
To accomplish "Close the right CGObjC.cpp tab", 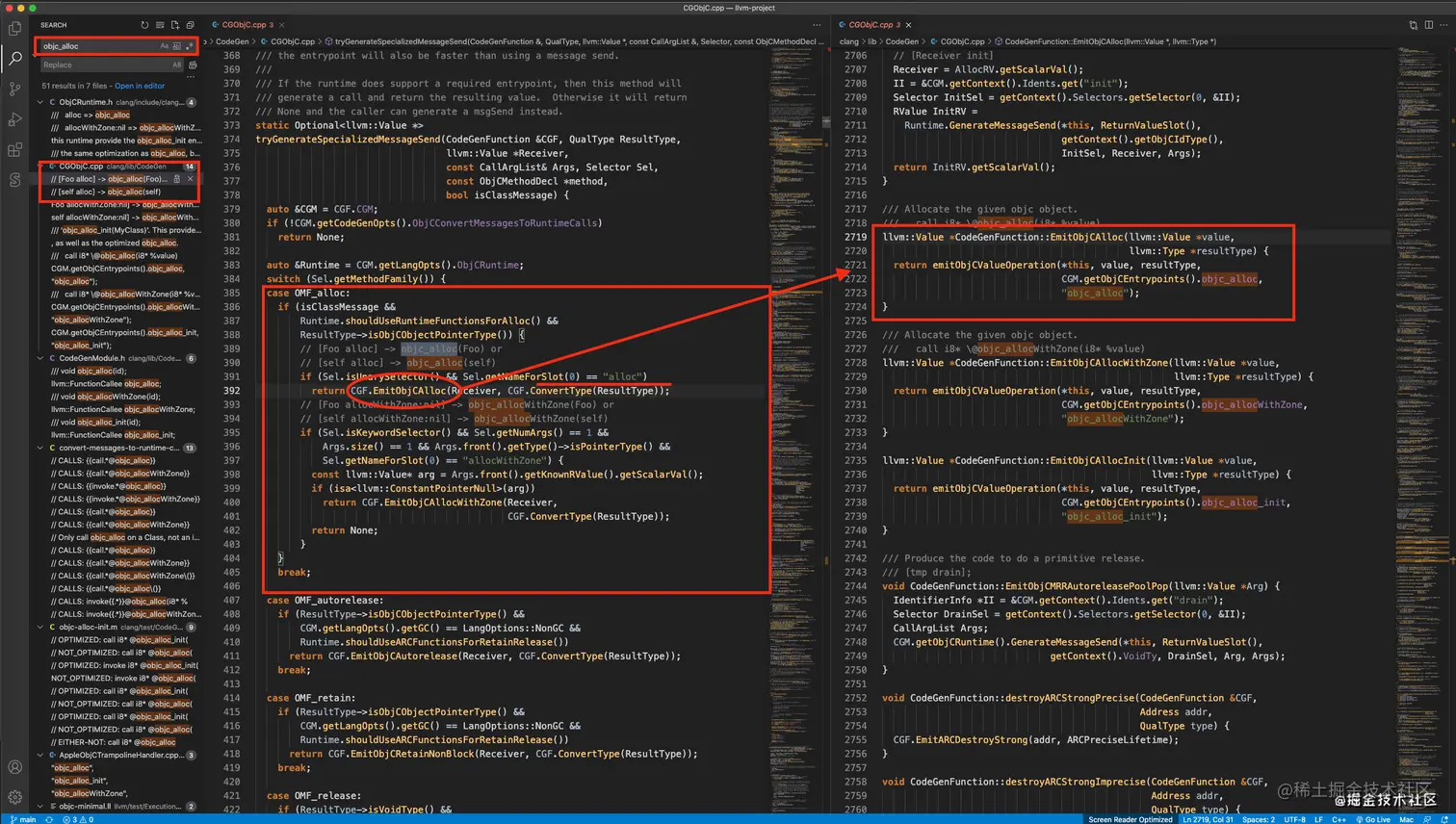I will click(x=908, y=25).
